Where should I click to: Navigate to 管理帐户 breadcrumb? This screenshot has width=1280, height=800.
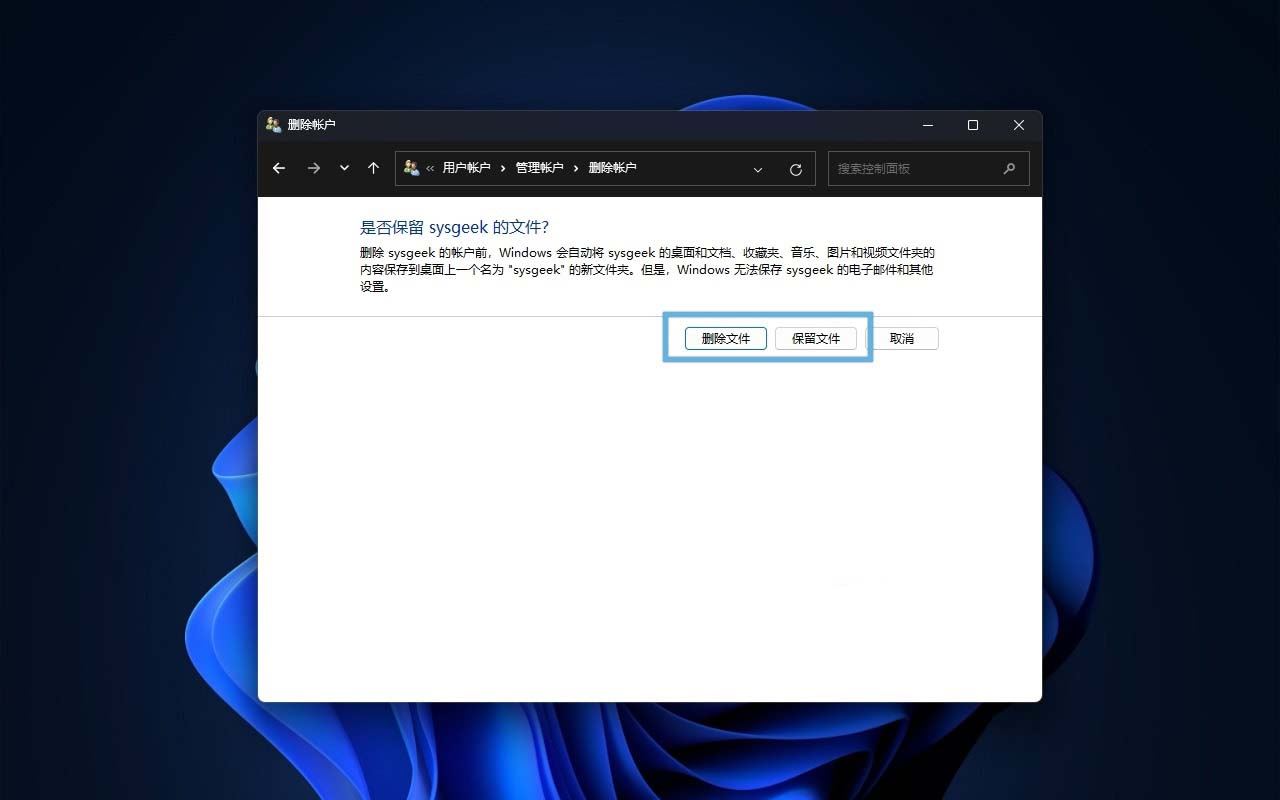[x=539, y=168]
